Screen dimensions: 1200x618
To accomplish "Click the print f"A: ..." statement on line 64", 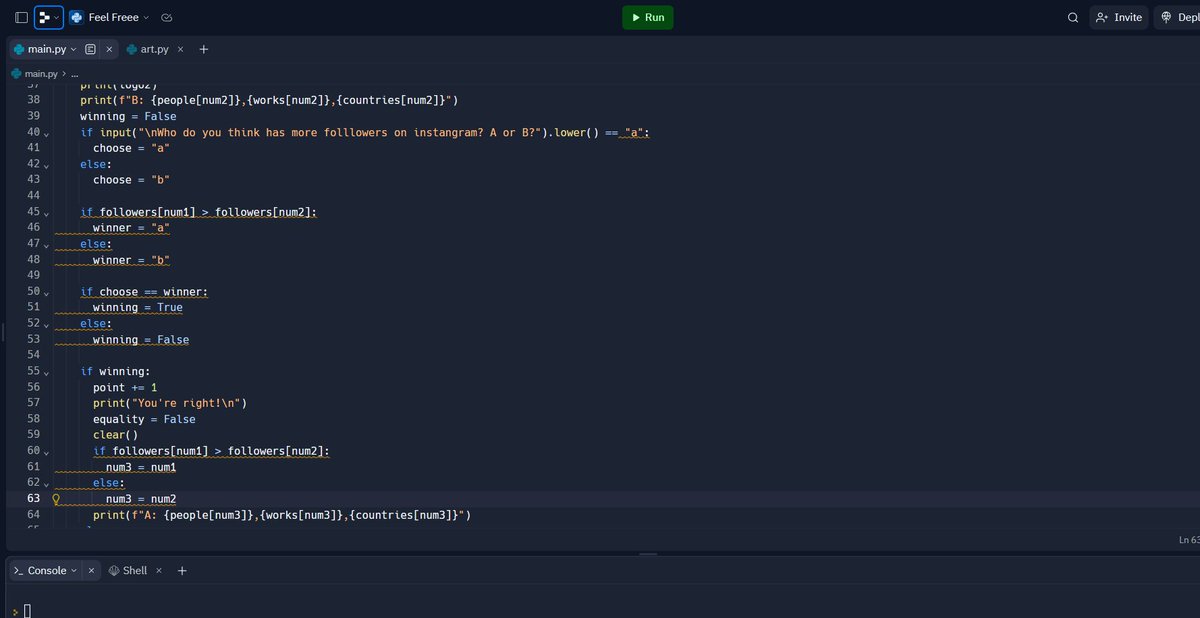I will (282, 515).
